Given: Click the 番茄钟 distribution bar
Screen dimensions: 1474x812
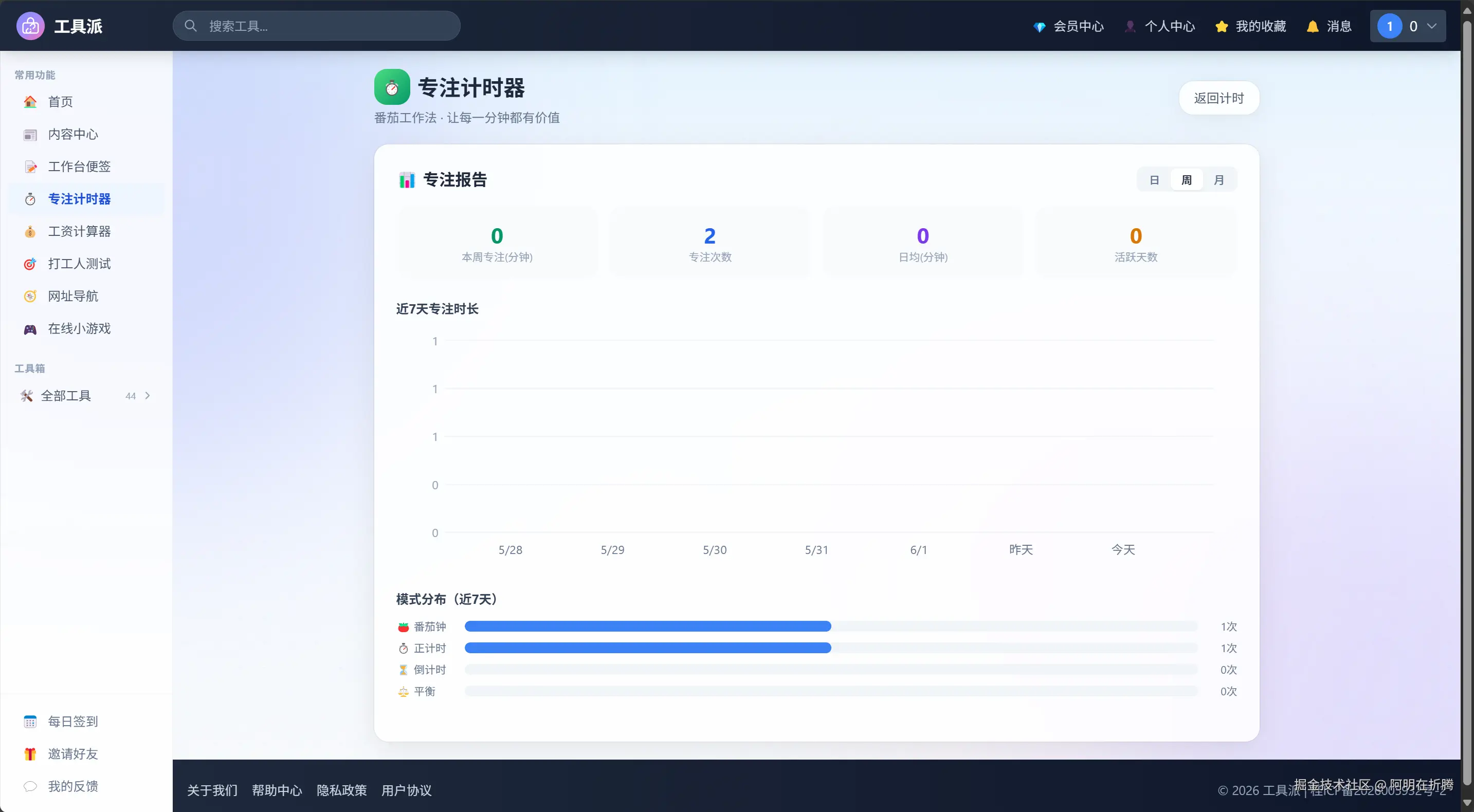Looking at the screenshot, I should pyautogui.click(x=831, y=626).
